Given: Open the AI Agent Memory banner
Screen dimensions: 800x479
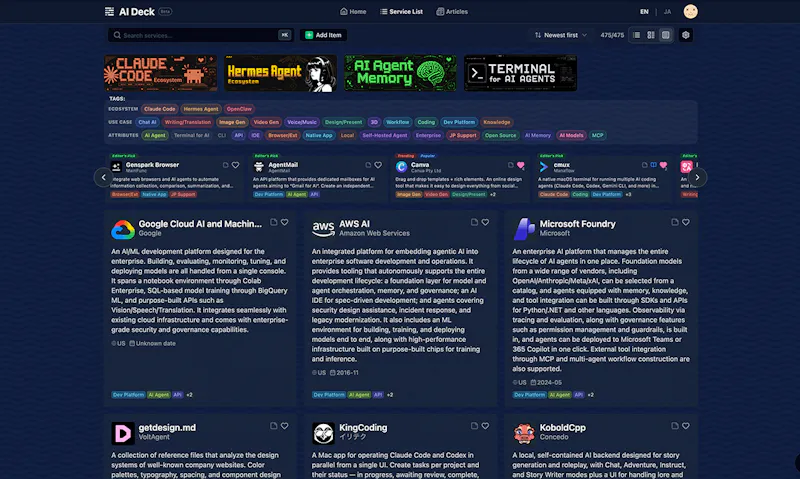Looking at the screenshot, I should coord(401,73).
